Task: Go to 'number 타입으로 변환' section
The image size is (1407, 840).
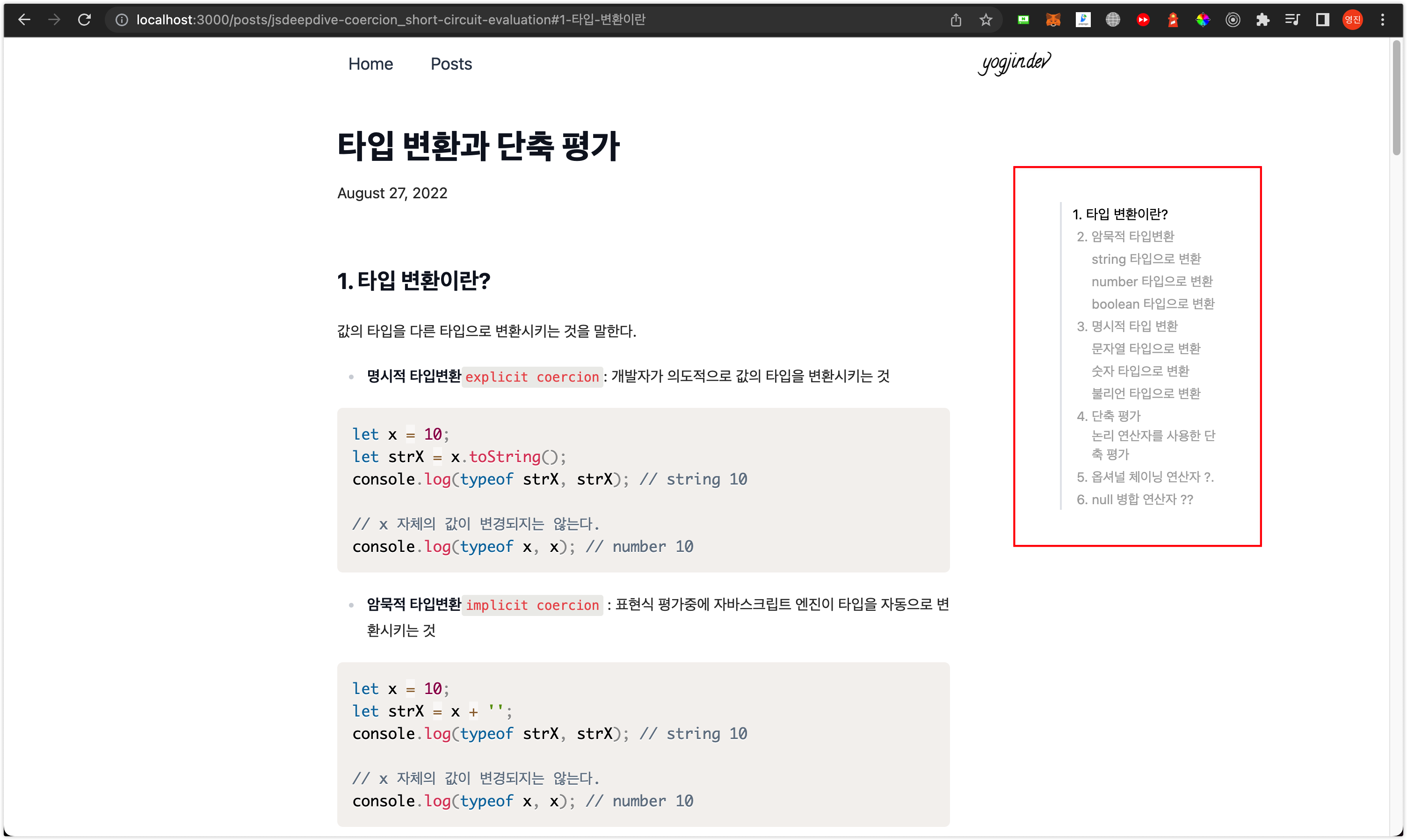Action: 1152,281
